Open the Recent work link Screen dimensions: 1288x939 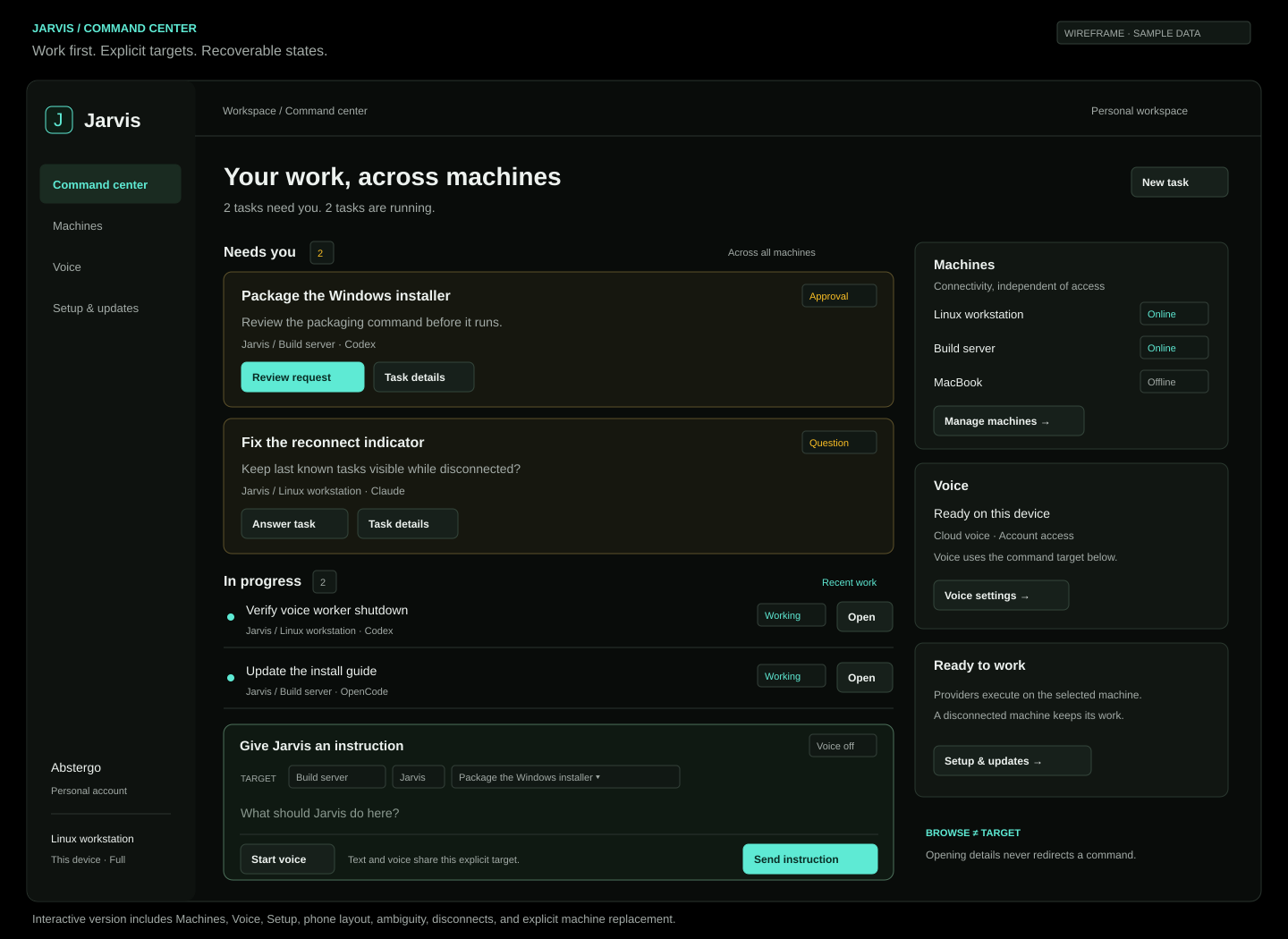(849, 582)
